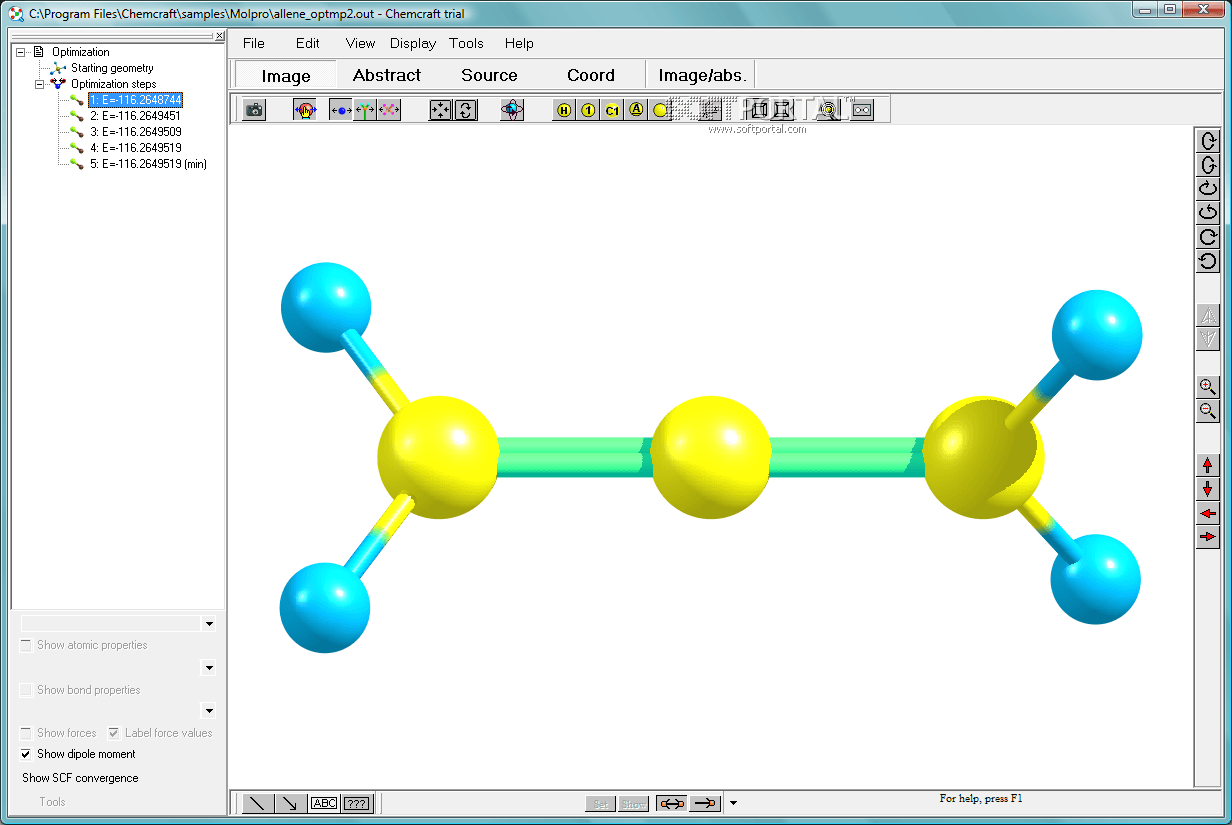This screenshot has width=1232, height=825.
Task: Click the single-arrow atom icon
Action: coord(705,803)
